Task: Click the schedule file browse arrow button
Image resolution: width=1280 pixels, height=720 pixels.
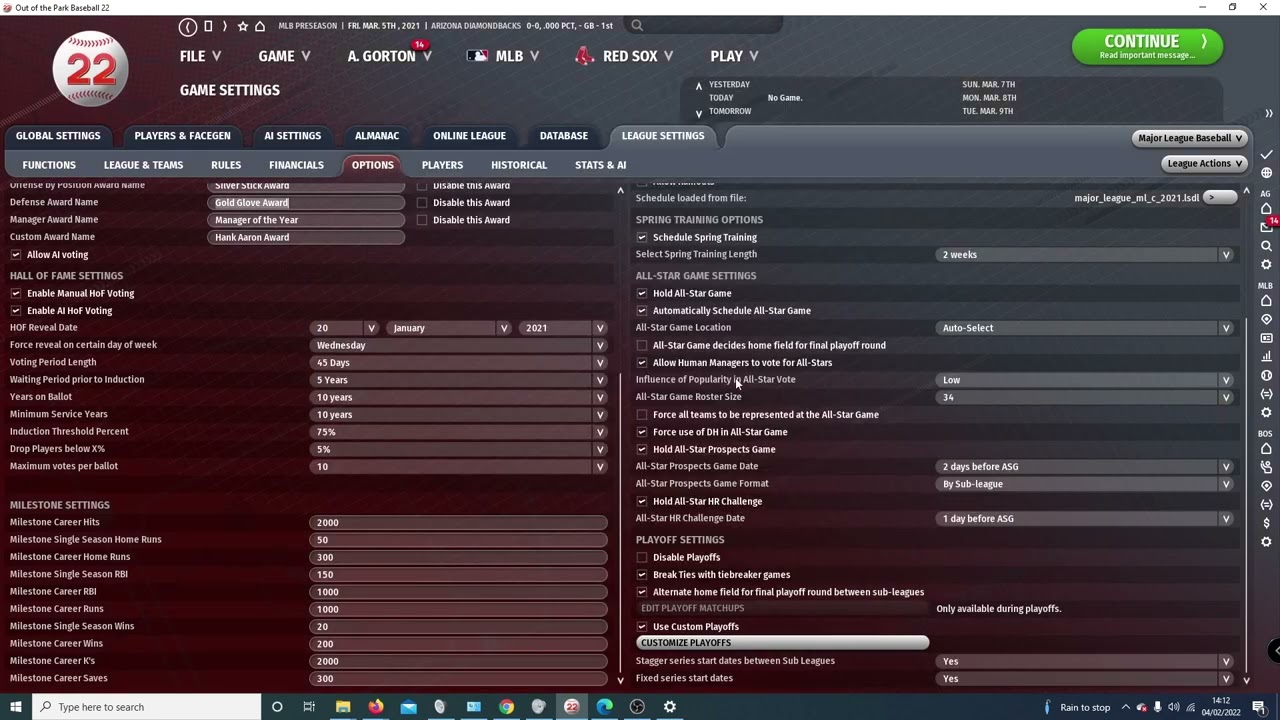Action: coord(1220,198)
